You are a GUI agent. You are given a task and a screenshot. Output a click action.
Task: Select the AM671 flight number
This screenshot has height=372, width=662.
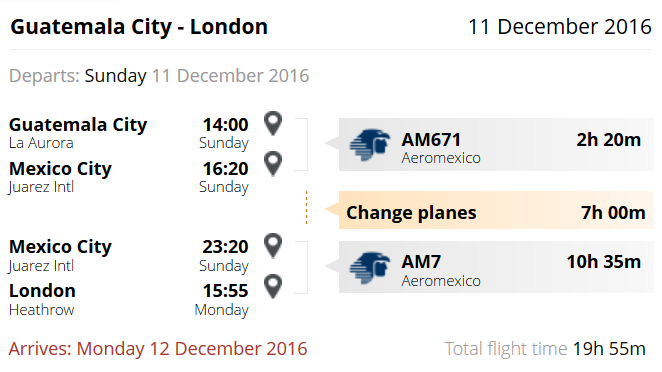(431, 140)
